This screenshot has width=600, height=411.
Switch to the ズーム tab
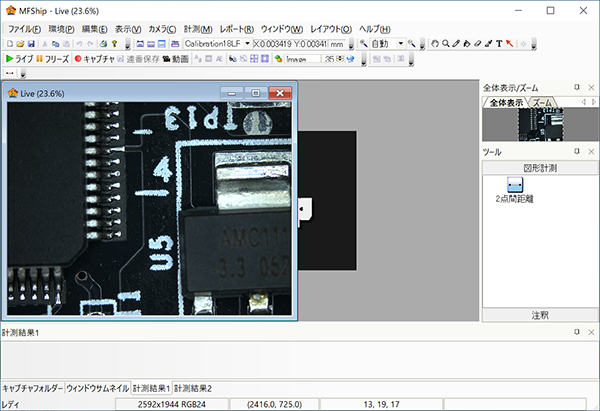[542, 103]
